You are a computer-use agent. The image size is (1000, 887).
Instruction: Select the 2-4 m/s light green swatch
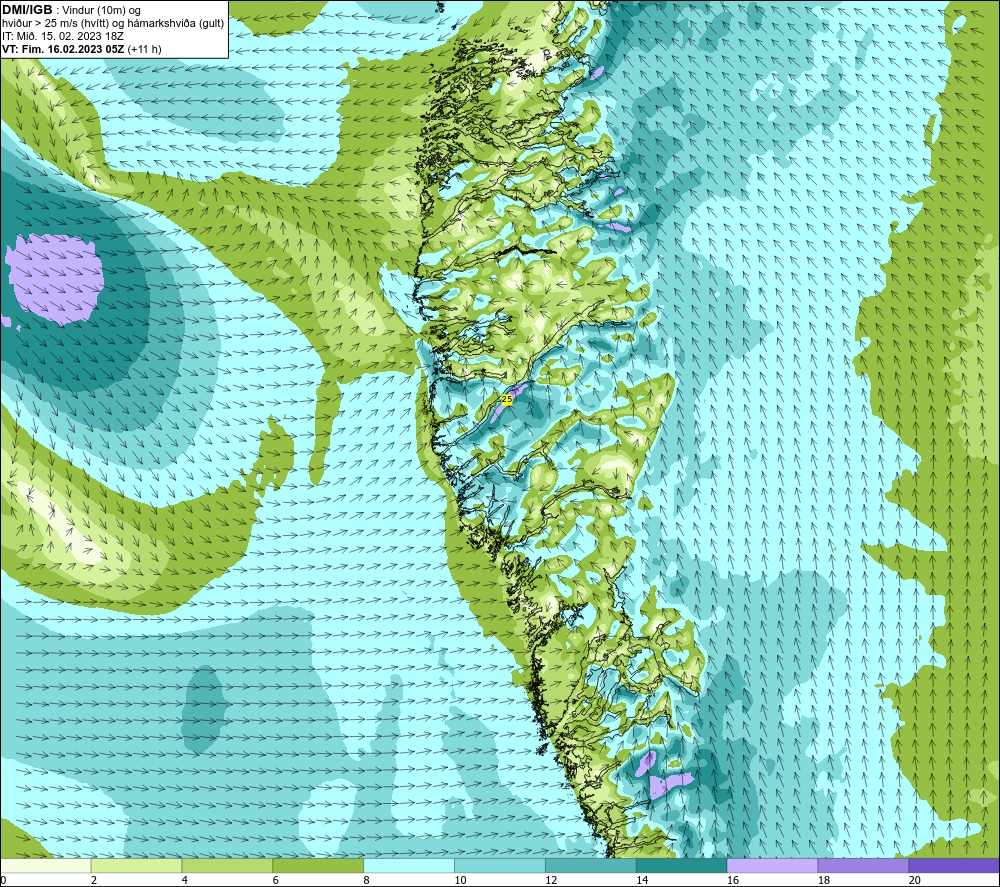click(136, 865)
